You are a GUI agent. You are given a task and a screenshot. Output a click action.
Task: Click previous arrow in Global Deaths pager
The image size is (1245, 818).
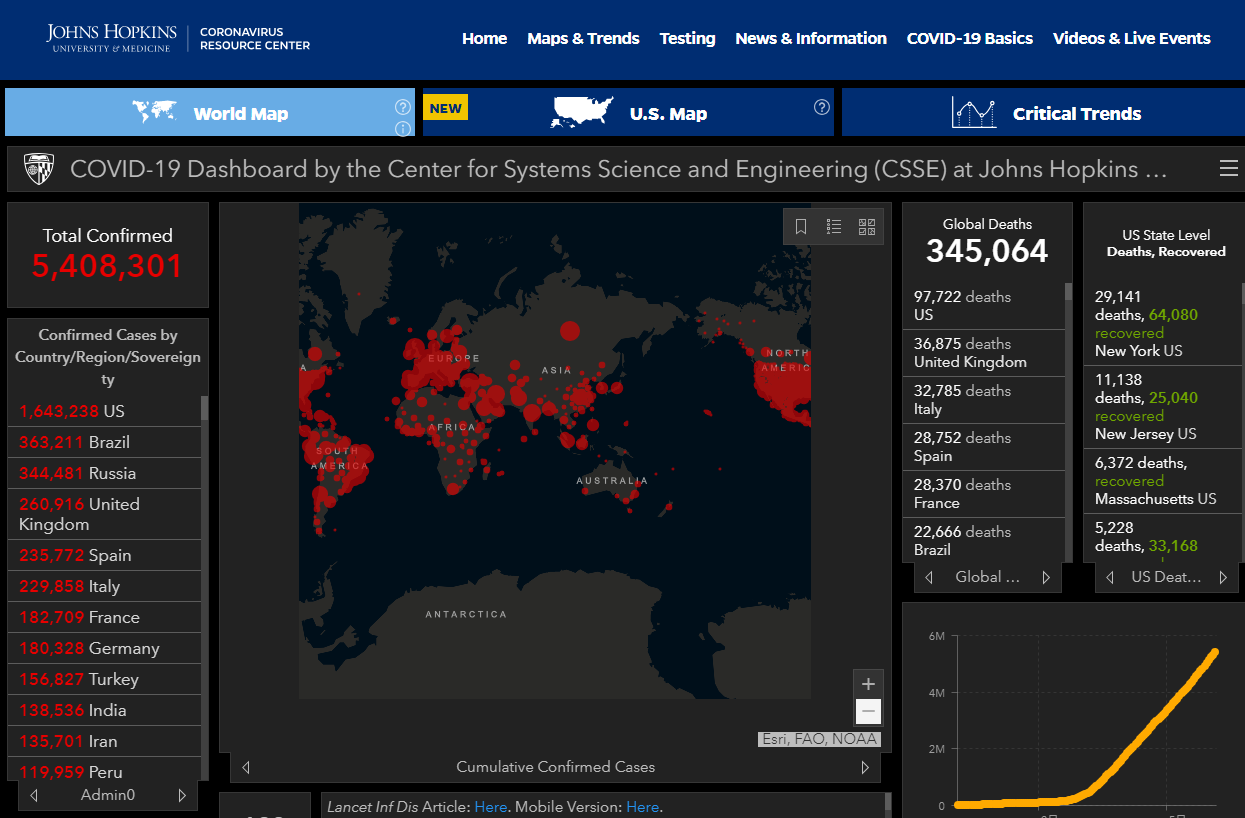click(x=929, y=577)
